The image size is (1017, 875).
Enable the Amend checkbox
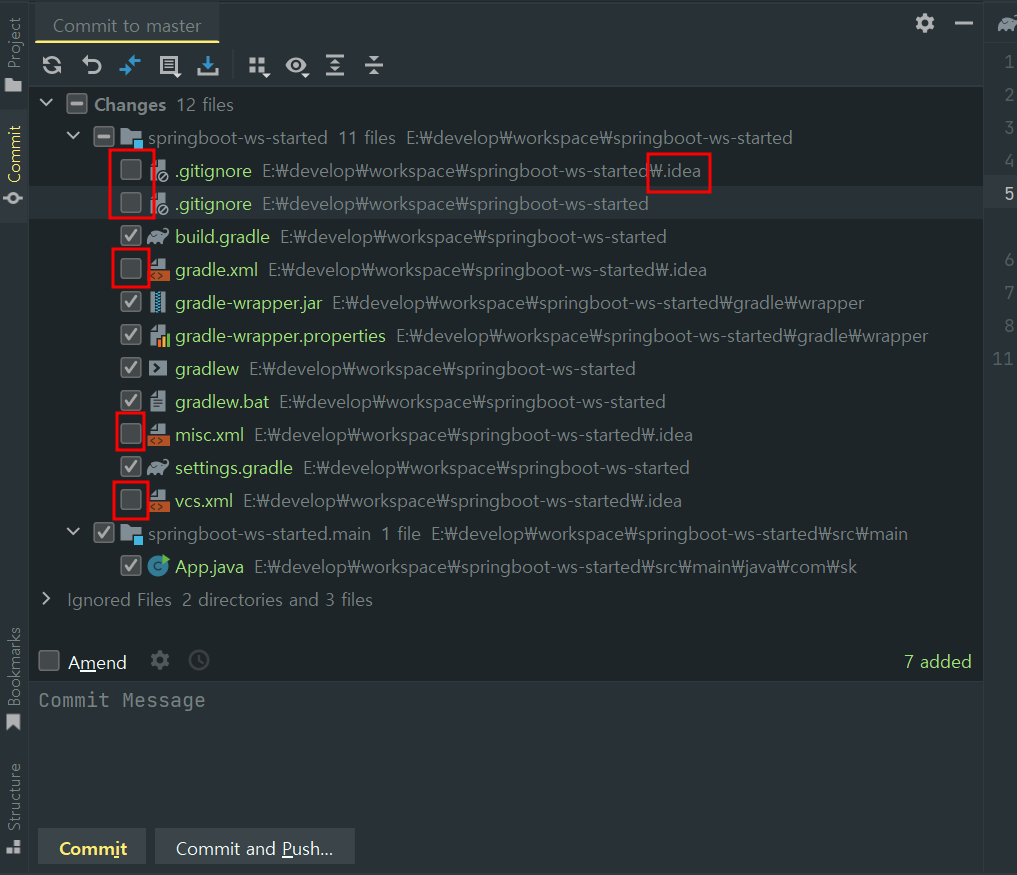coord(49,661)
